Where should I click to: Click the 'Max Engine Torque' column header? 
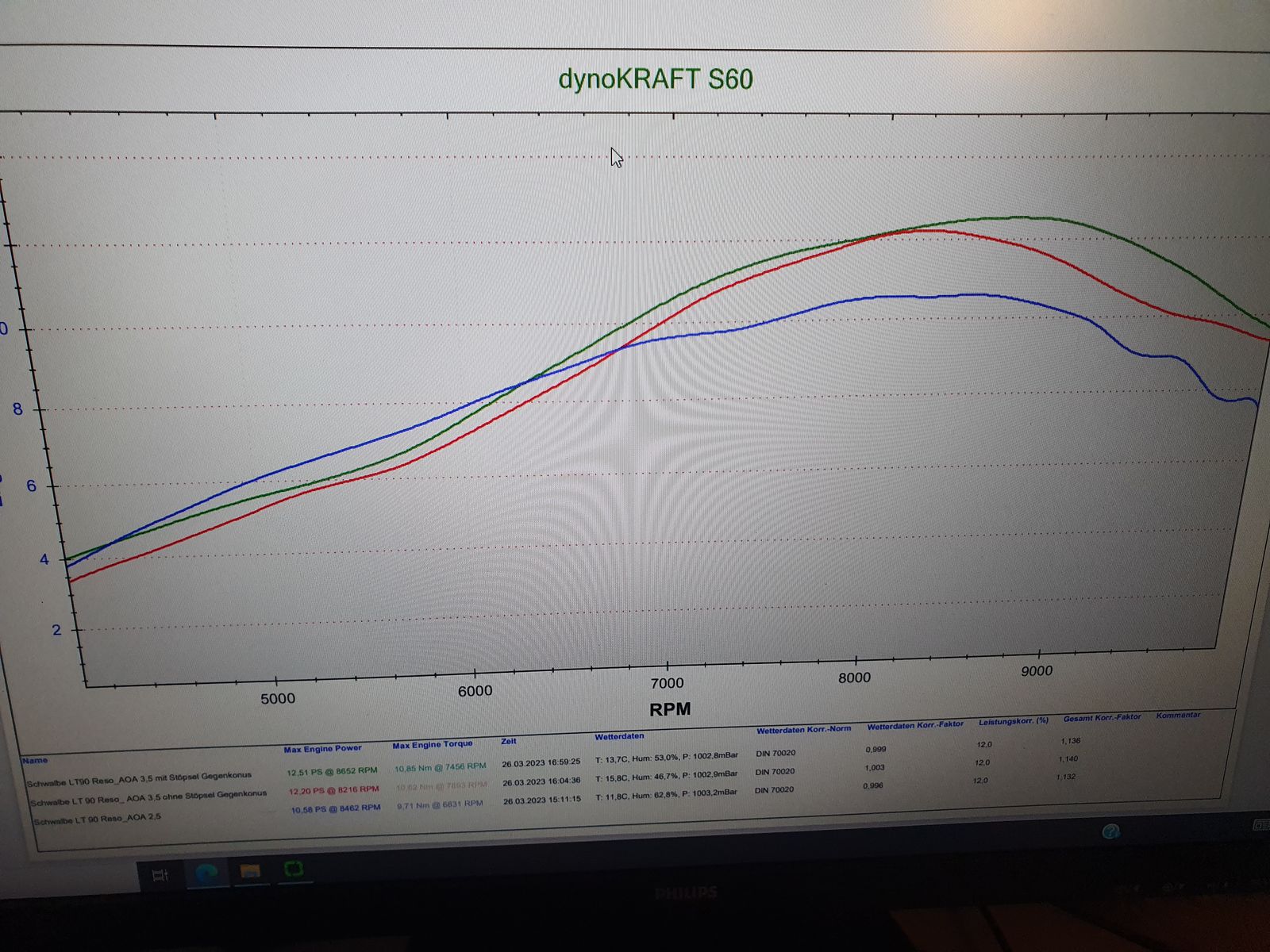(x=432, y=744)
